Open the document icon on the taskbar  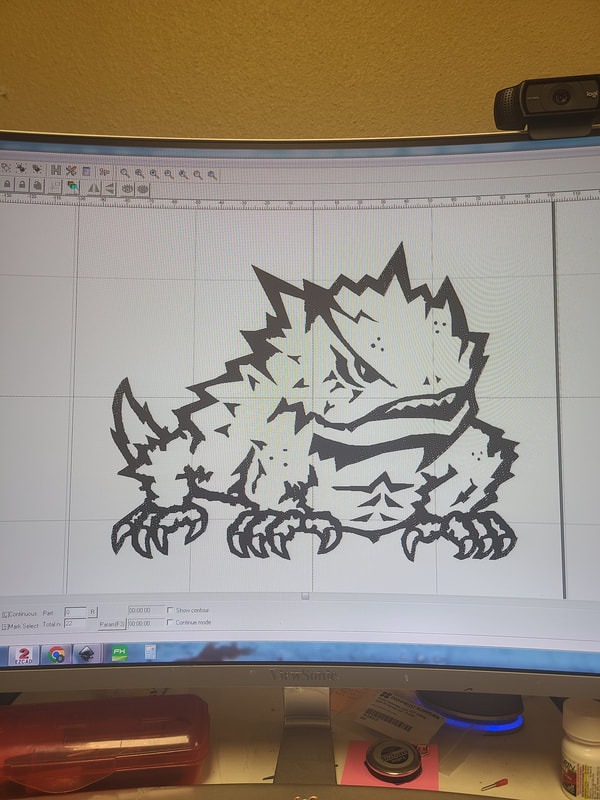151,652
